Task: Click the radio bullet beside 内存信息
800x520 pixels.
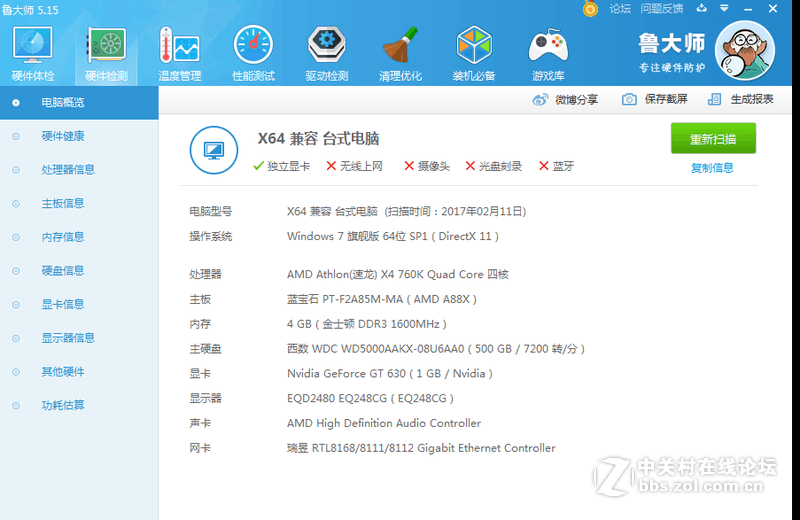Action: (16, 237)
